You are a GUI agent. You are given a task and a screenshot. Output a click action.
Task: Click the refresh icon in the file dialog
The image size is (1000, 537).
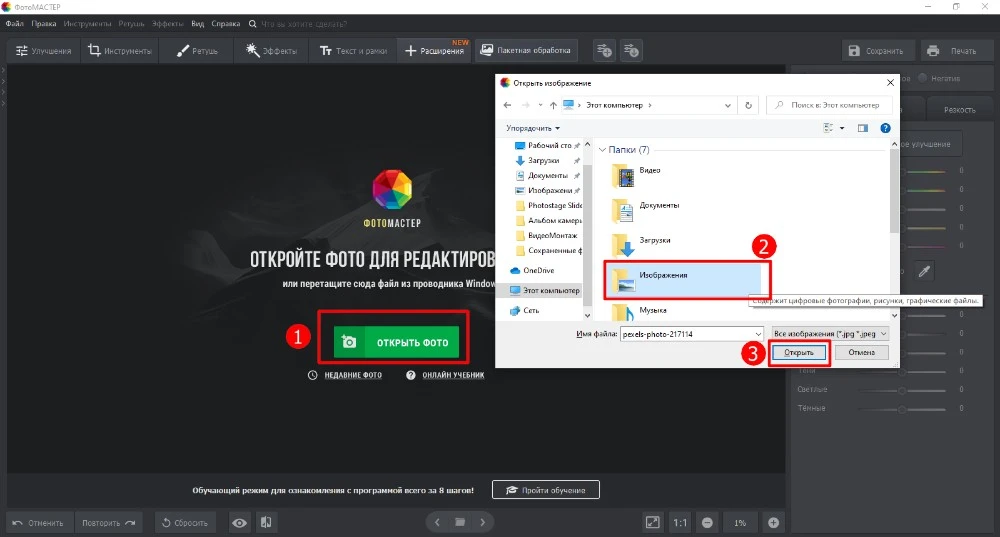point(749,104)
